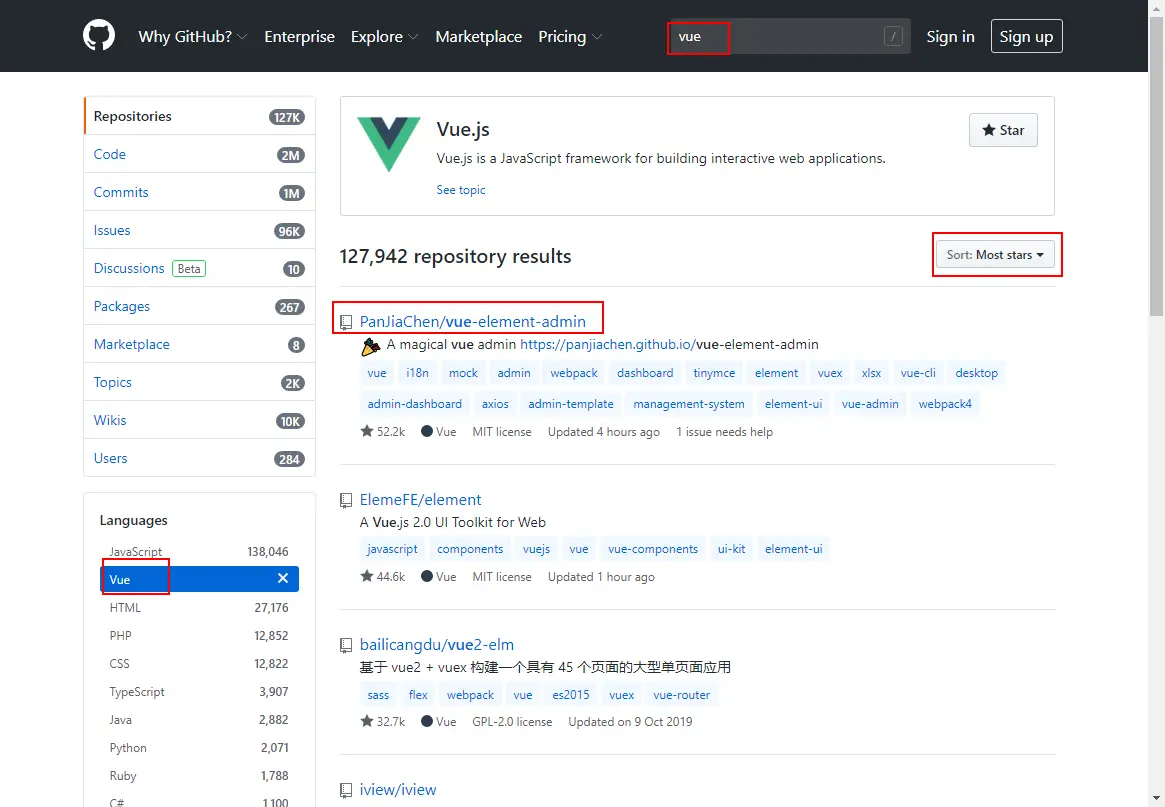This screenshot has height=807, width=1165.
Task: Open the Issues results category
Action: (x=200, y=230)
